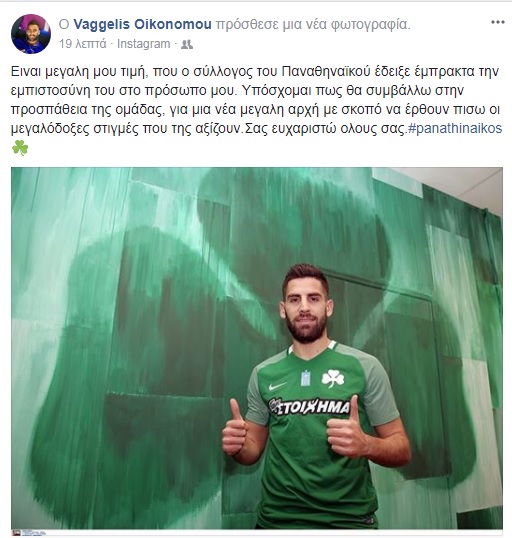This screenshot has height=538, width=512.
Task: Click the player's right thumbs-up hand
Action: click(x=235, y=429)
